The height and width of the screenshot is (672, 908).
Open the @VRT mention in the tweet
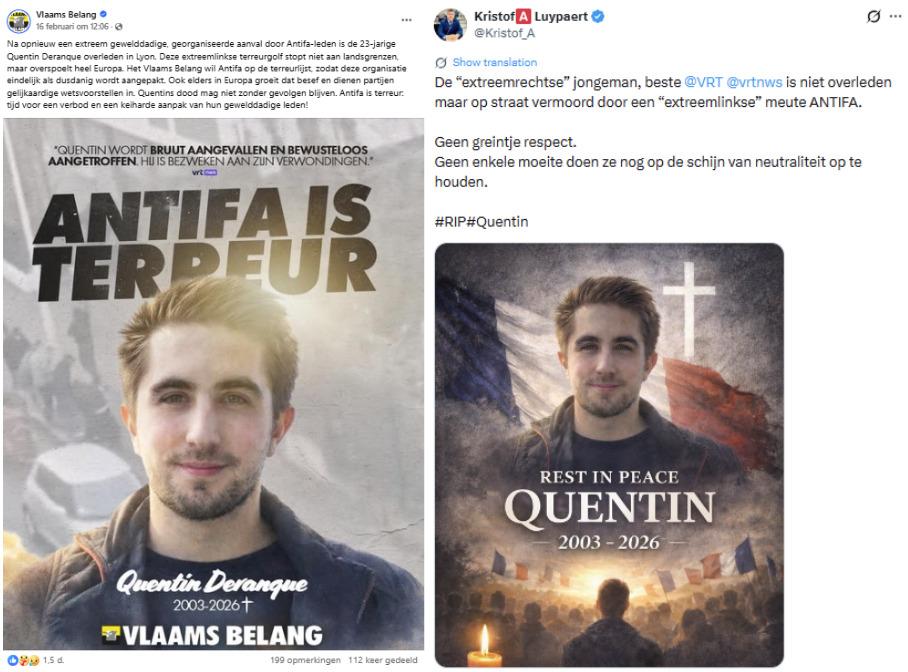703,82
